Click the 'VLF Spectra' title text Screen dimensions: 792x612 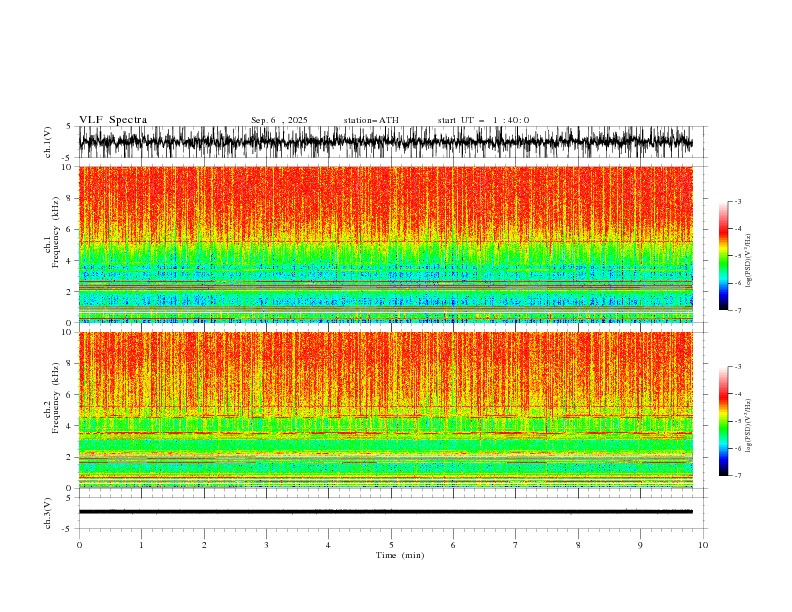[x=113, y=120]
